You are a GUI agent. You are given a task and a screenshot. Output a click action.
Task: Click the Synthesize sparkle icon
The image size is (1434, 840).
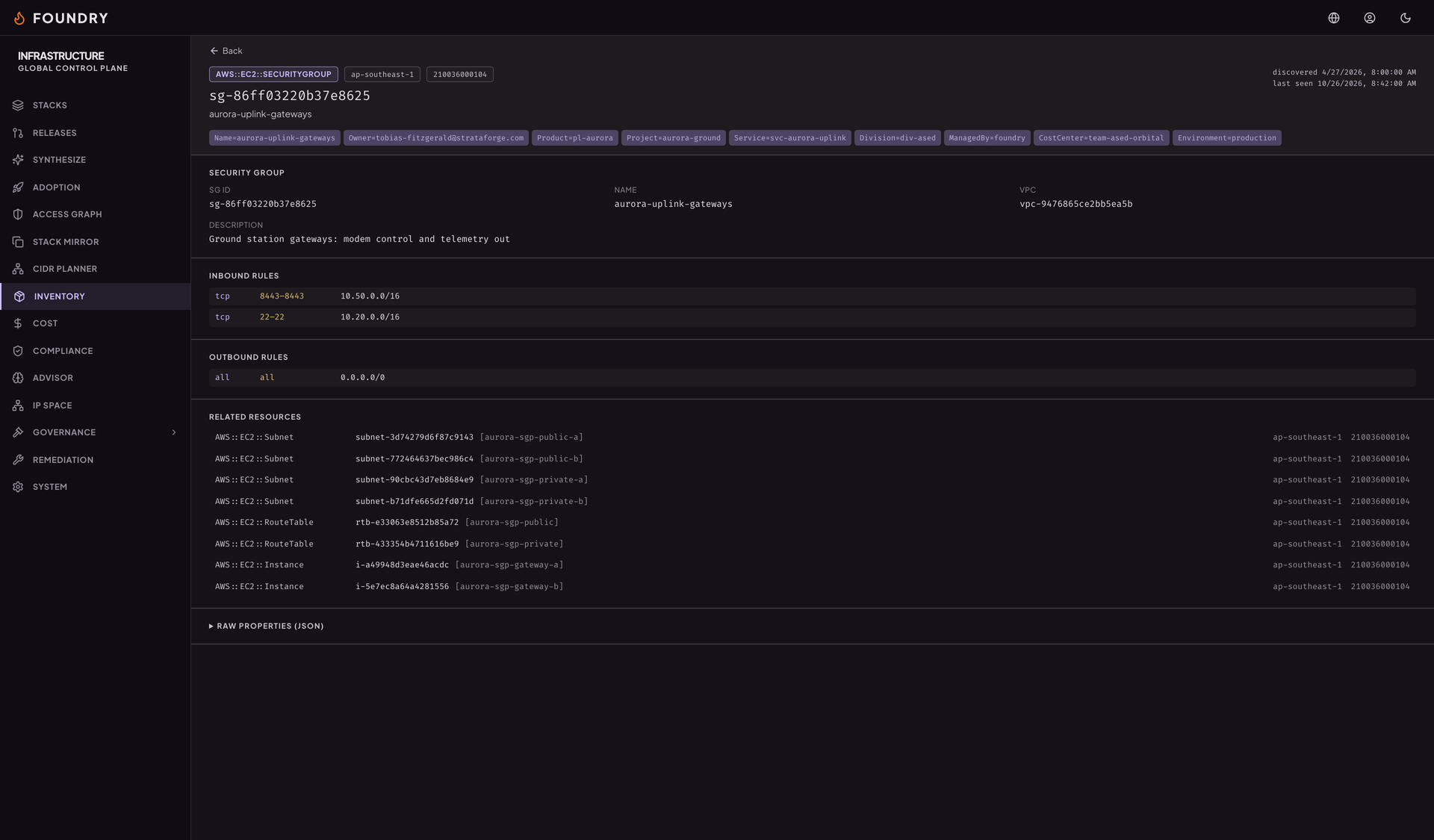point(18,160)
